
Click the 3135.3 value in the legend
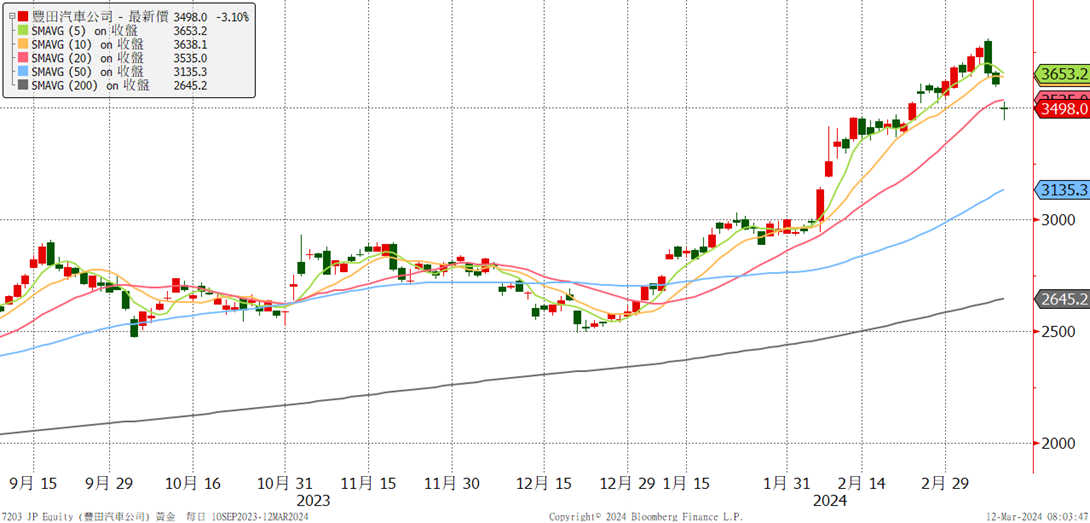coord(192,72)
